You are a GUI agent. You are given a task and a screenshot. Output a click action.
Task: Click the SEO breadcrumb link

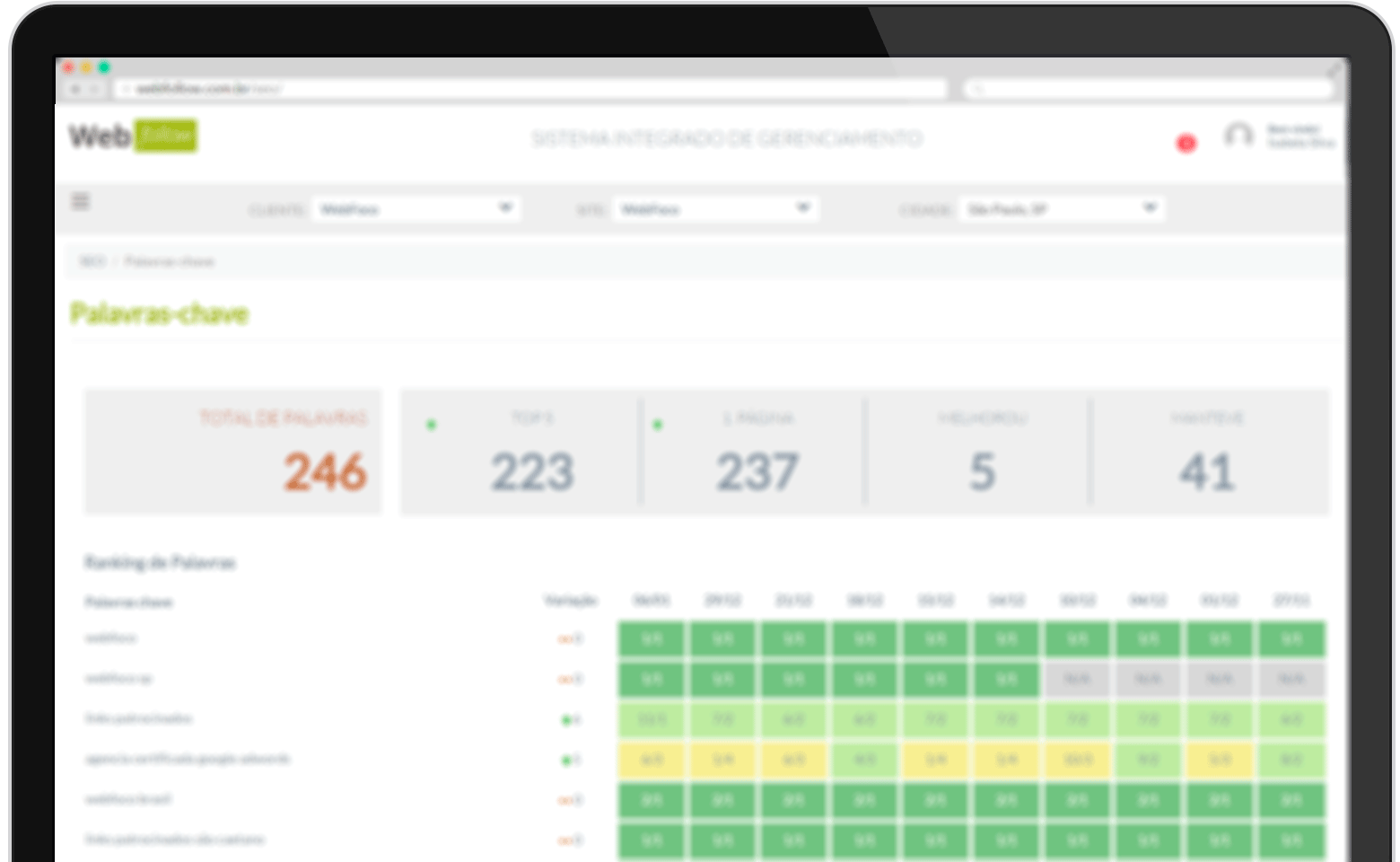(x=92, y=261)
